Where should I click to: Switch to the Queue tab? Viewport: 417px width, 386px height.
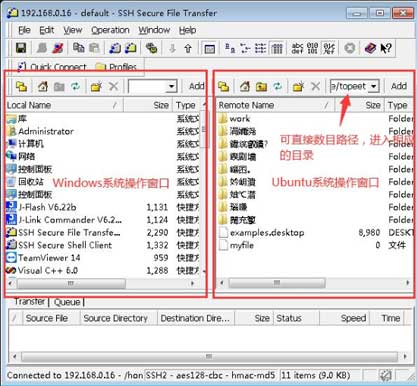[67, 302]
